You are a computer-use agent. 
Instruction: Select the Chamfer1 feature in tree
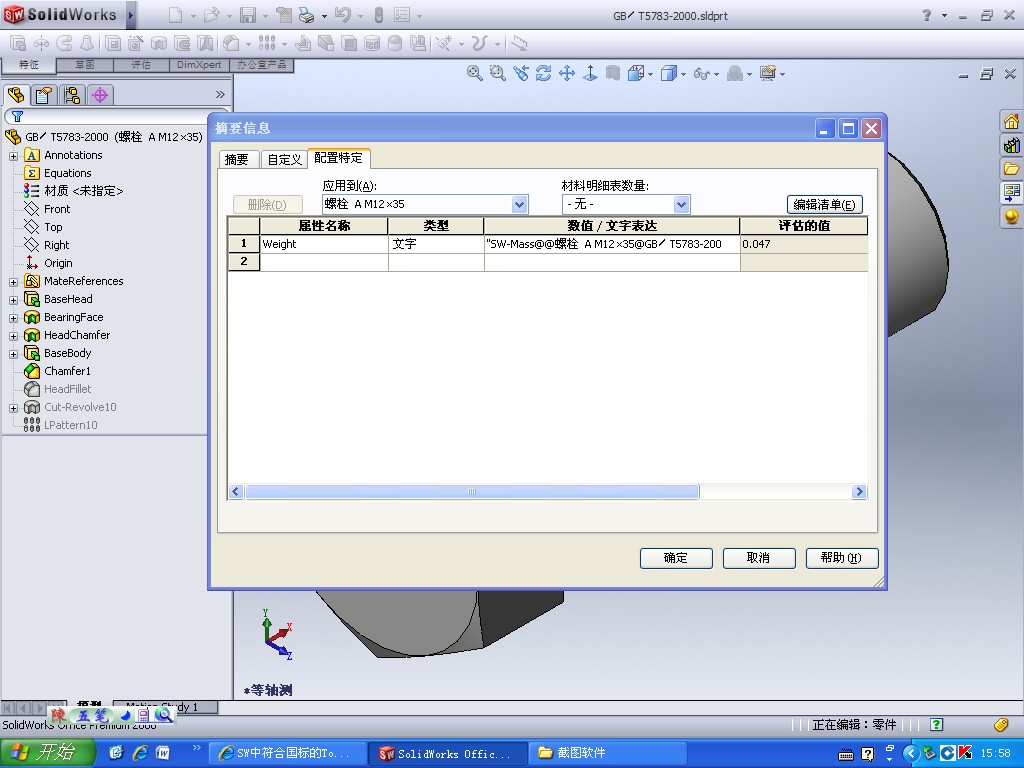[x=67, y=371]
